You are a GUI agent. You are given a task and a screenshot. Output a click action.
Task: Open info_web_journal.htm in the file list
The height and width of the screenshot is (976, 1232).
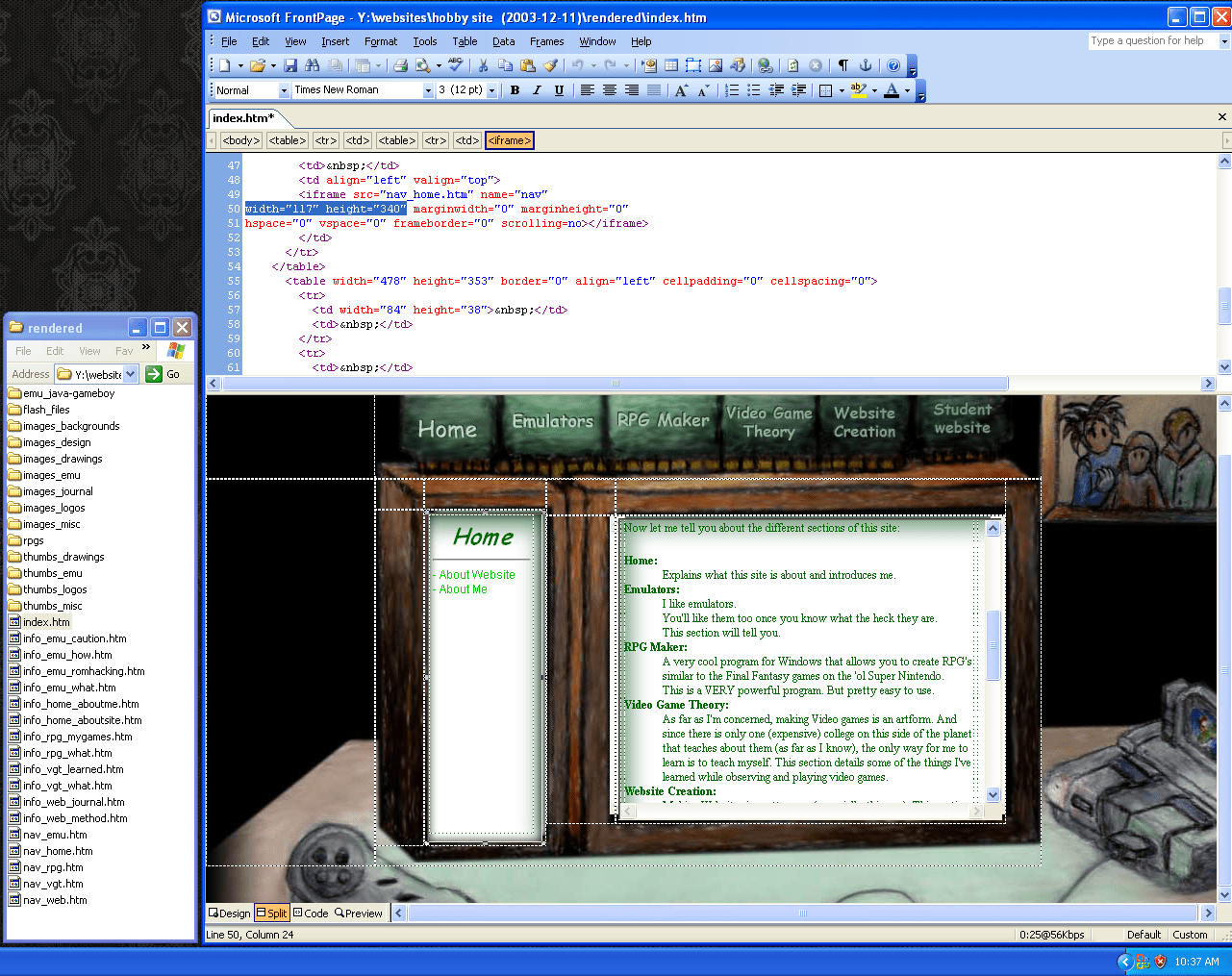[x=73, y=802]
